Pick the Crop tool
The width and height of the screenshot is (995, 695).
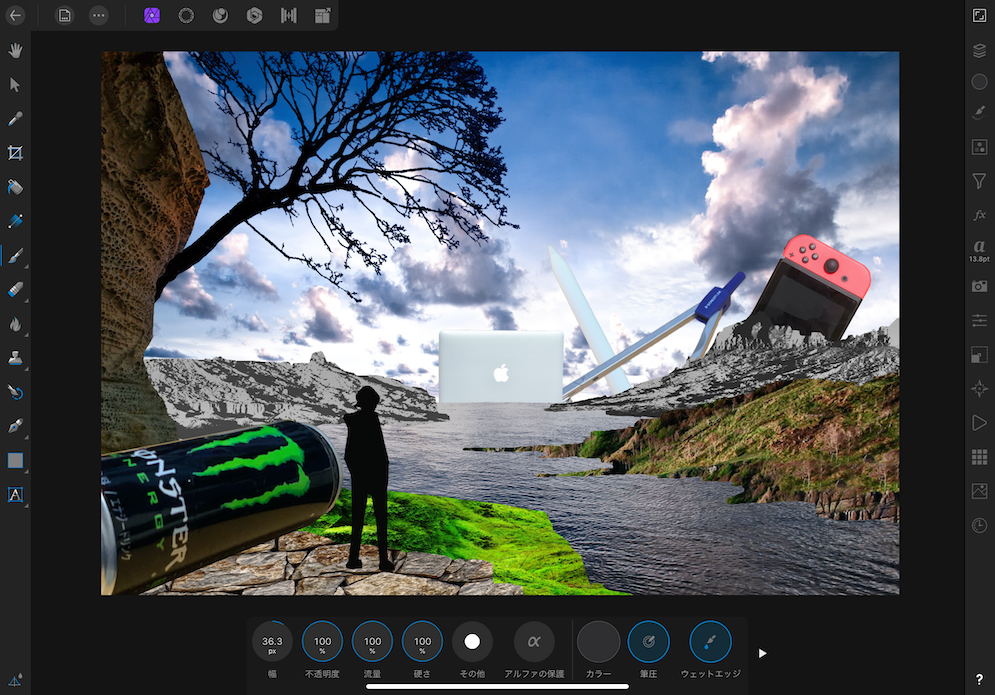click(x=15, y=153)
